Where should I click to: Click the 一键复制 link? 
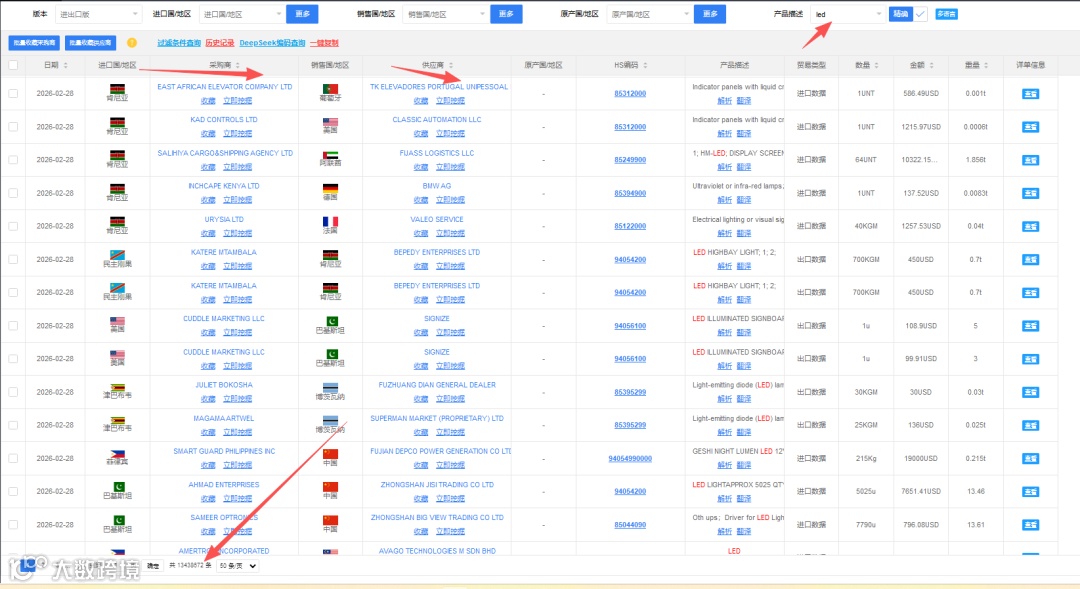coord(324,43)
